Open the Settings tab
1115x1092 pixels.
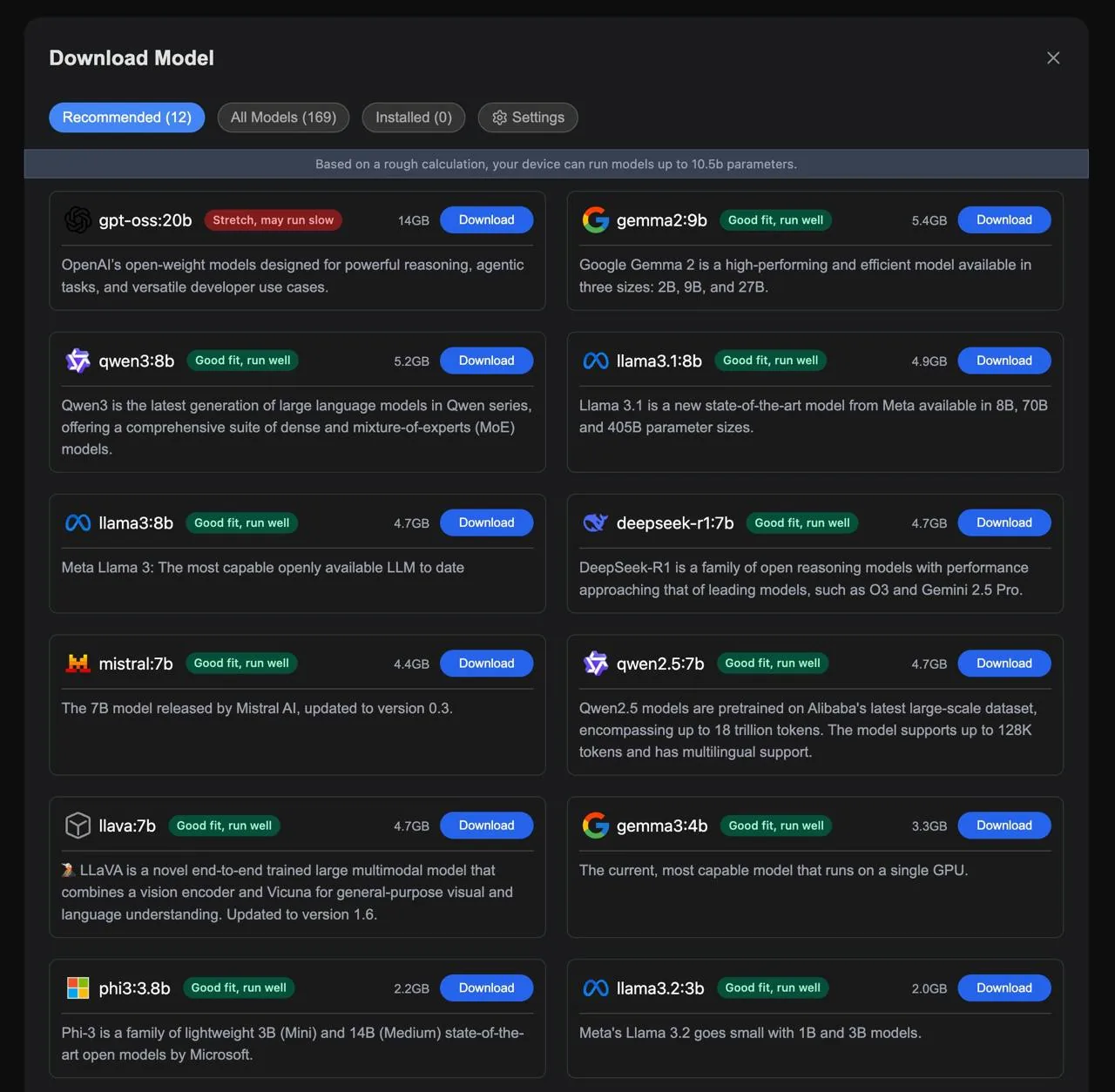tap(528, 118)
